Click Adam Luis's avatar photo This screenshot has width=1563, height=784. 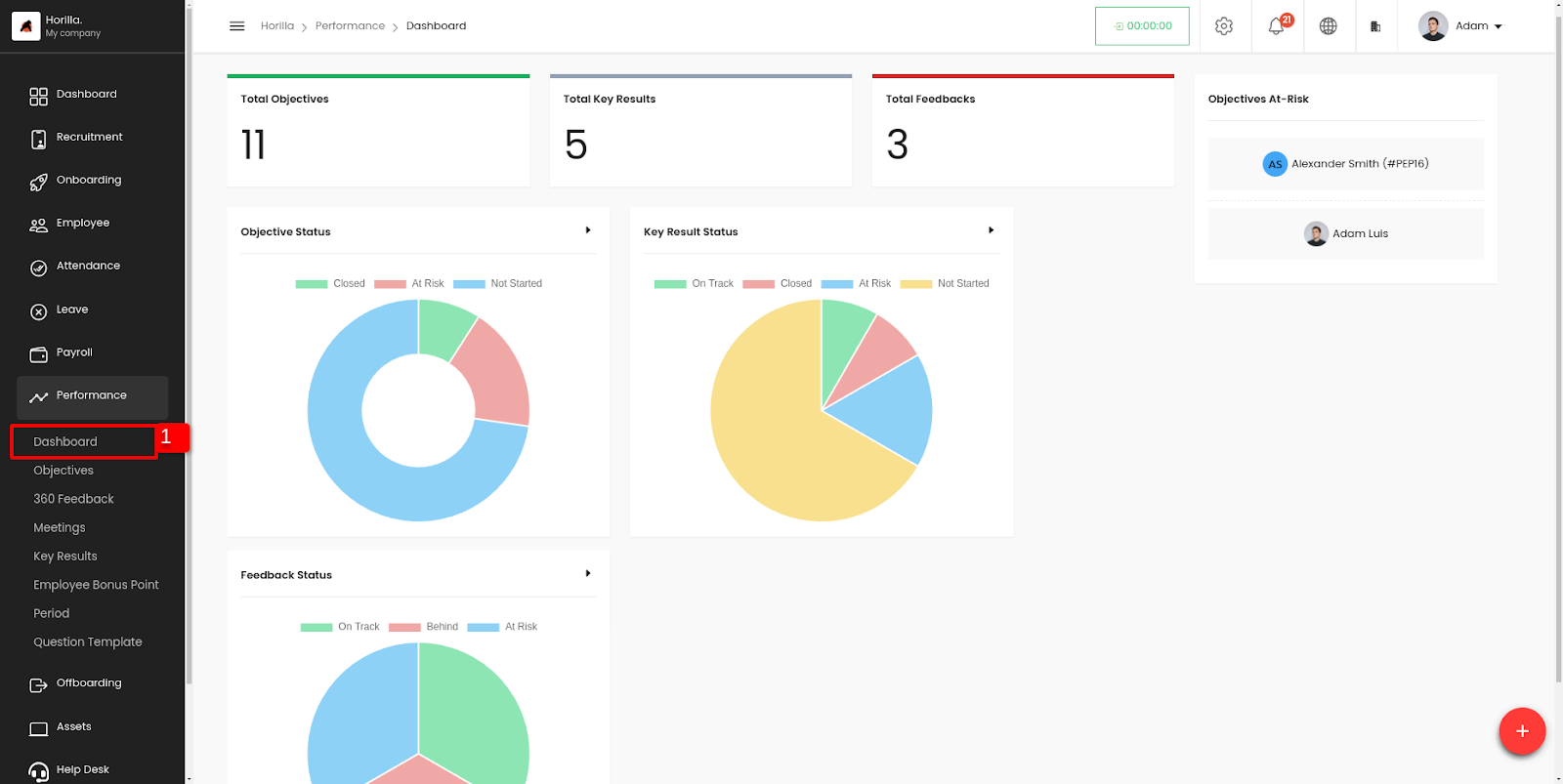1316,234
